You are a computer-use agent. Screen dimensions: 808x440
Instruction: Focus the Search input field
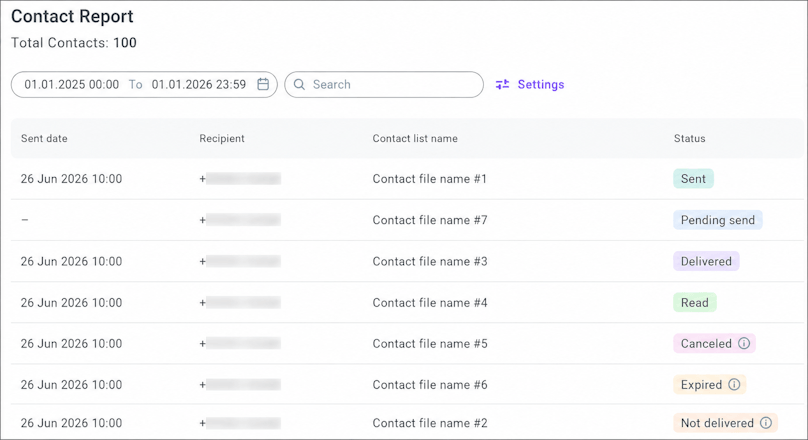point(384,84)
